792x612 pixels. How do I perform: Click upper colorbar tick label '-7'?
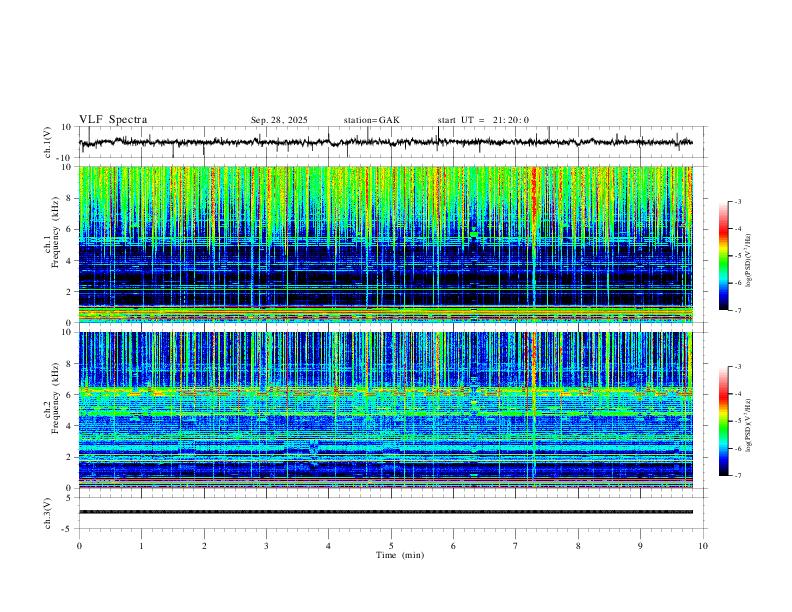point(738,310)
